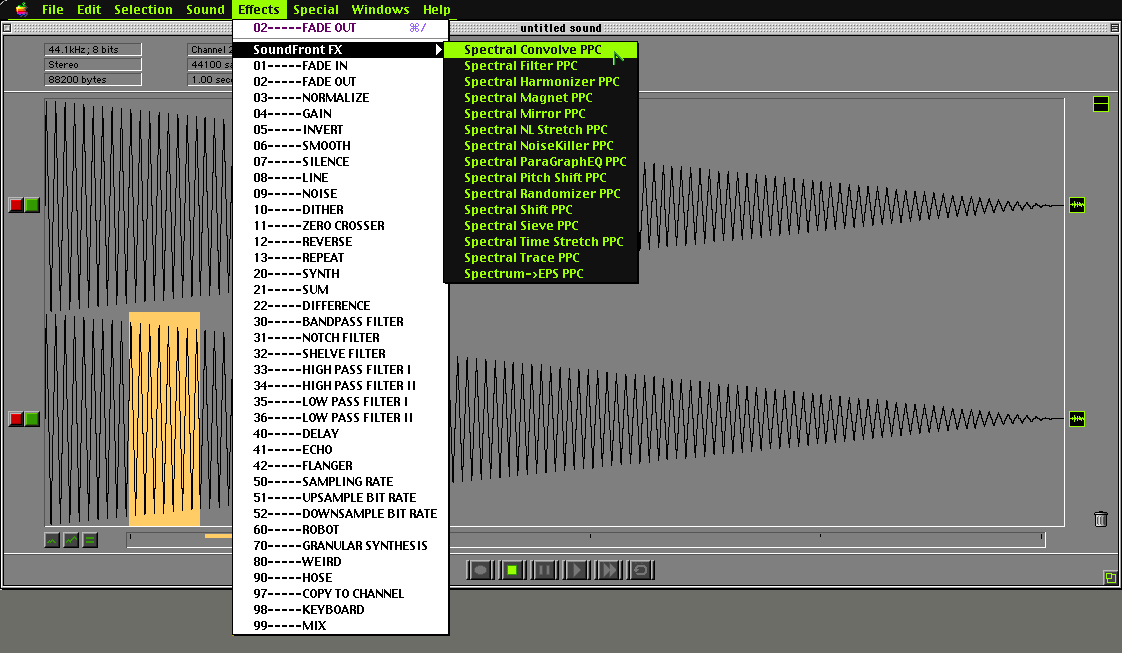Viewport: 1122px width, 653px height.
Task: Choose Spectral Harmonizer PPC
Action: [540, 82]
